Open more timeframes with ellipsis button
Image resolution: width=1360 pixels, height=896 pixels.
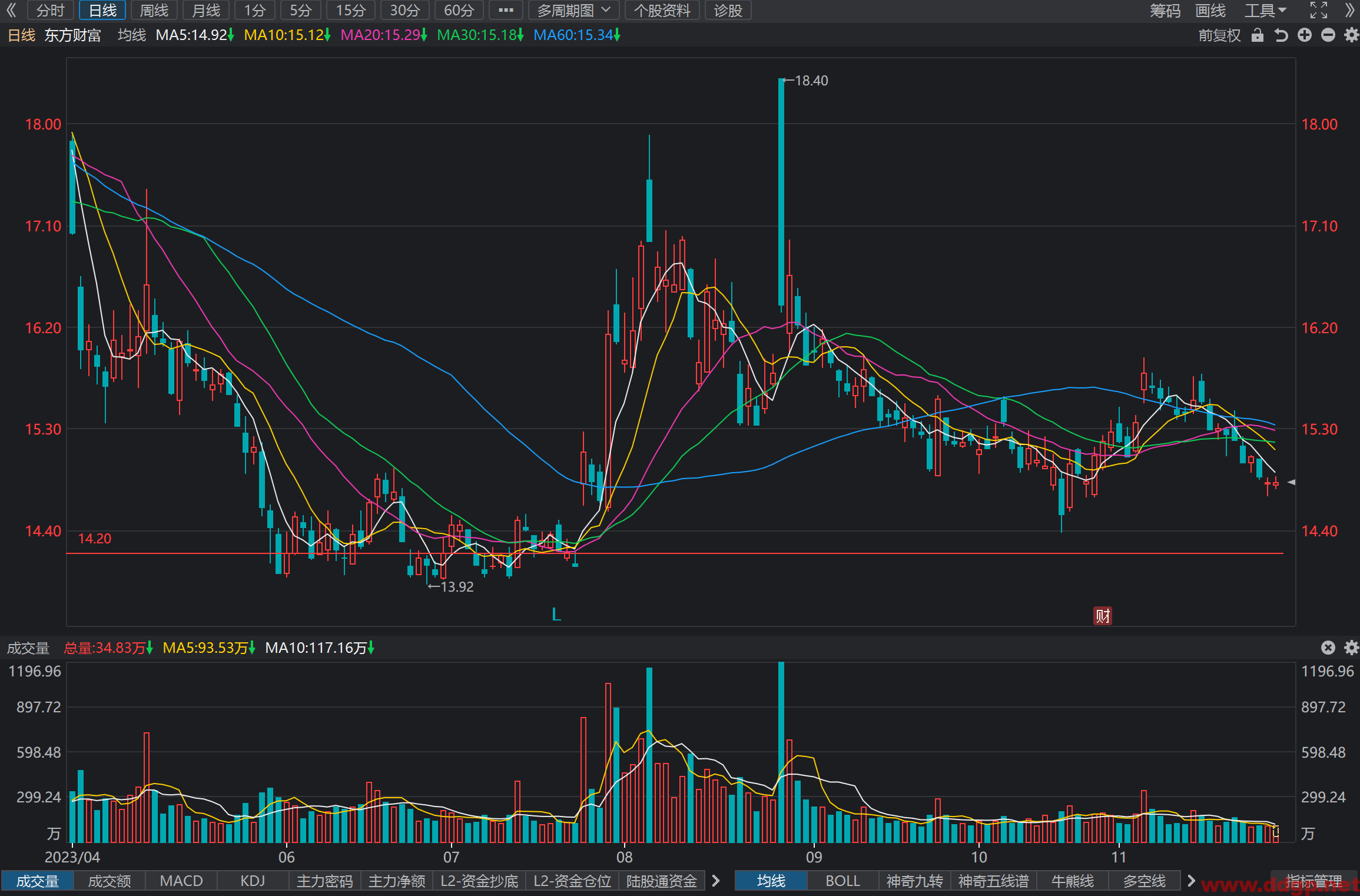(506, 10)
